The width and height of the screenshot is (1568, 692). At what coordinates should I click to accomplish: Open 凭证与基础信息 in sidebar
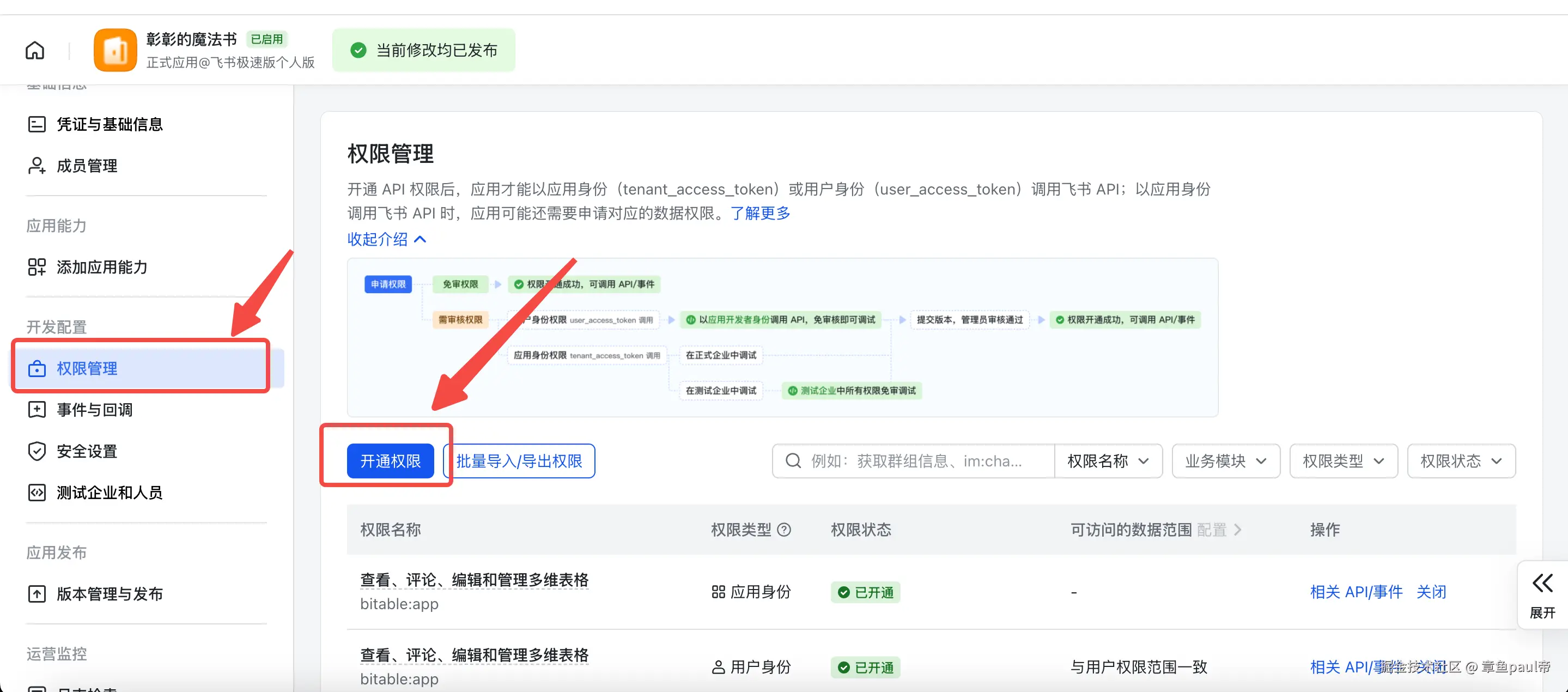[x=109, y=124]
